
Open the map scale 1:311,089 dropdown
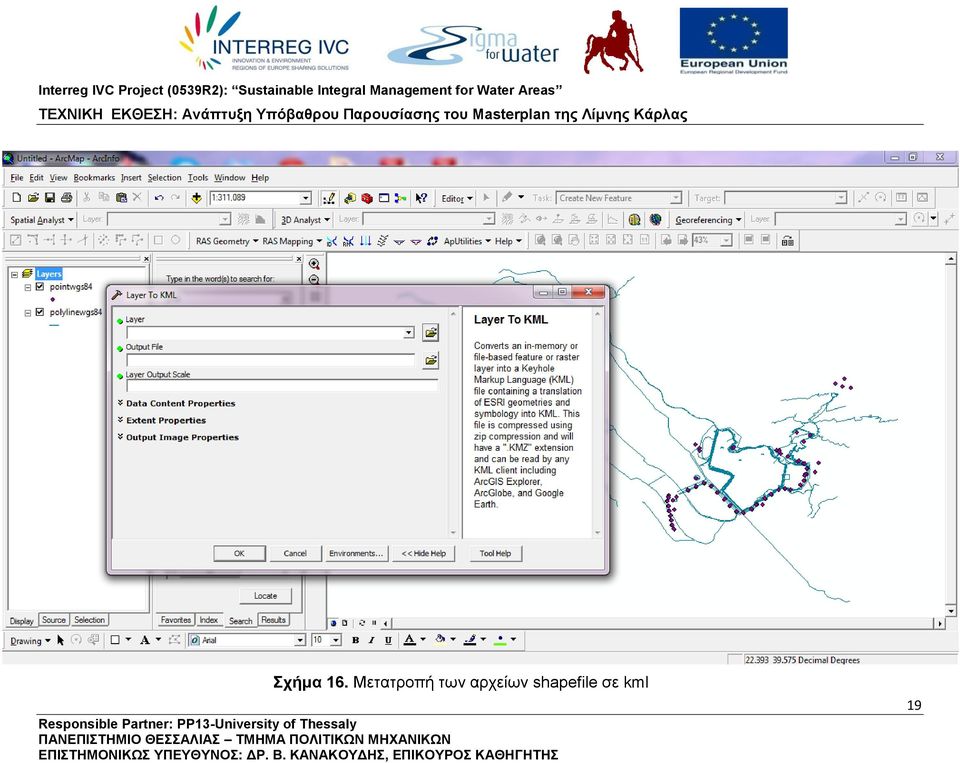tap(305, 198)
